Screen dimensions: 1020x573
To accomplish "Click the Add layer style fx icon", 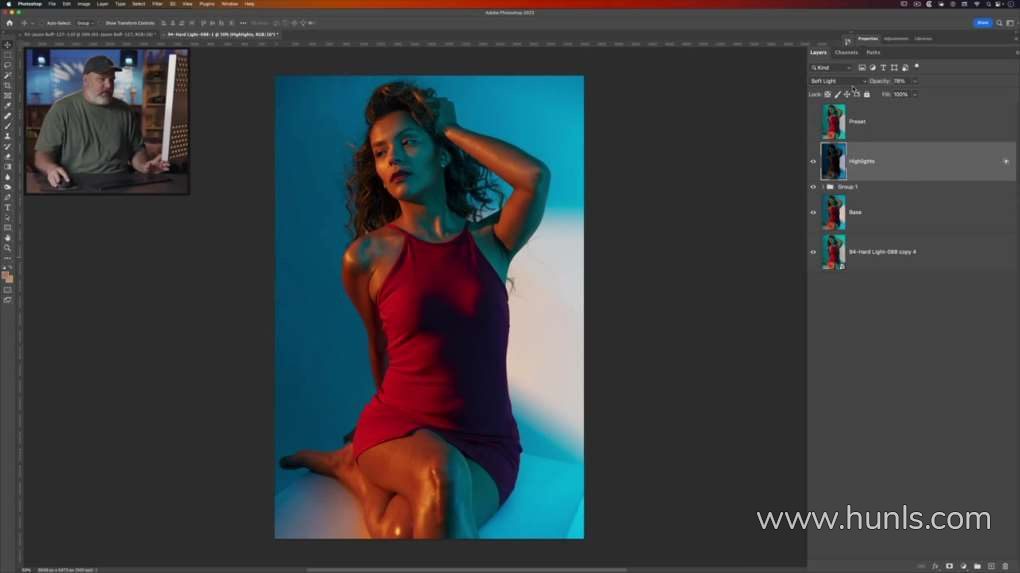I will 935,566.
